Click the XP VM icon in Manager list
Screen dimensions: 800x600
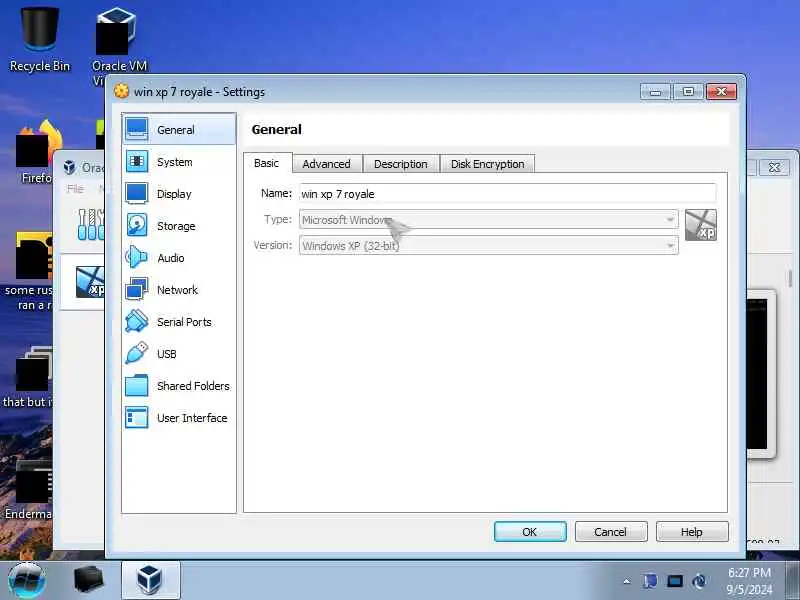click(90, 282)
